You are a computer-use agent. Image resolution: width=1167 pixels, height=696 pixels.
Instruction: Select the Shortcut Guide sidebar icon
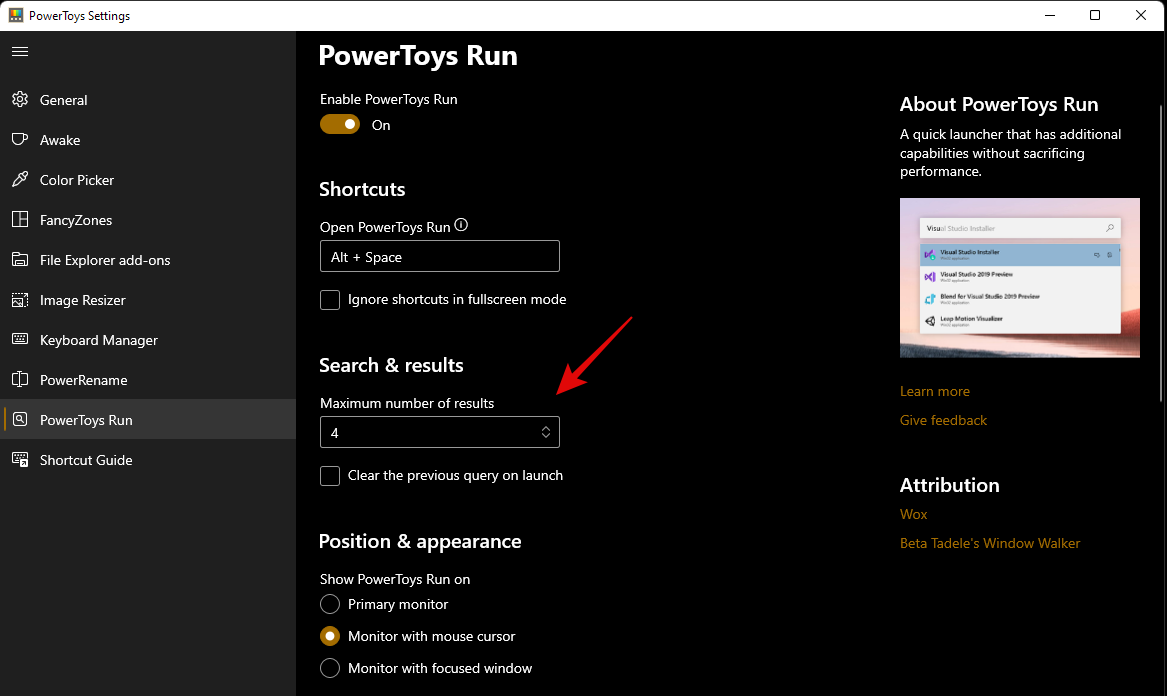point(20,460)
